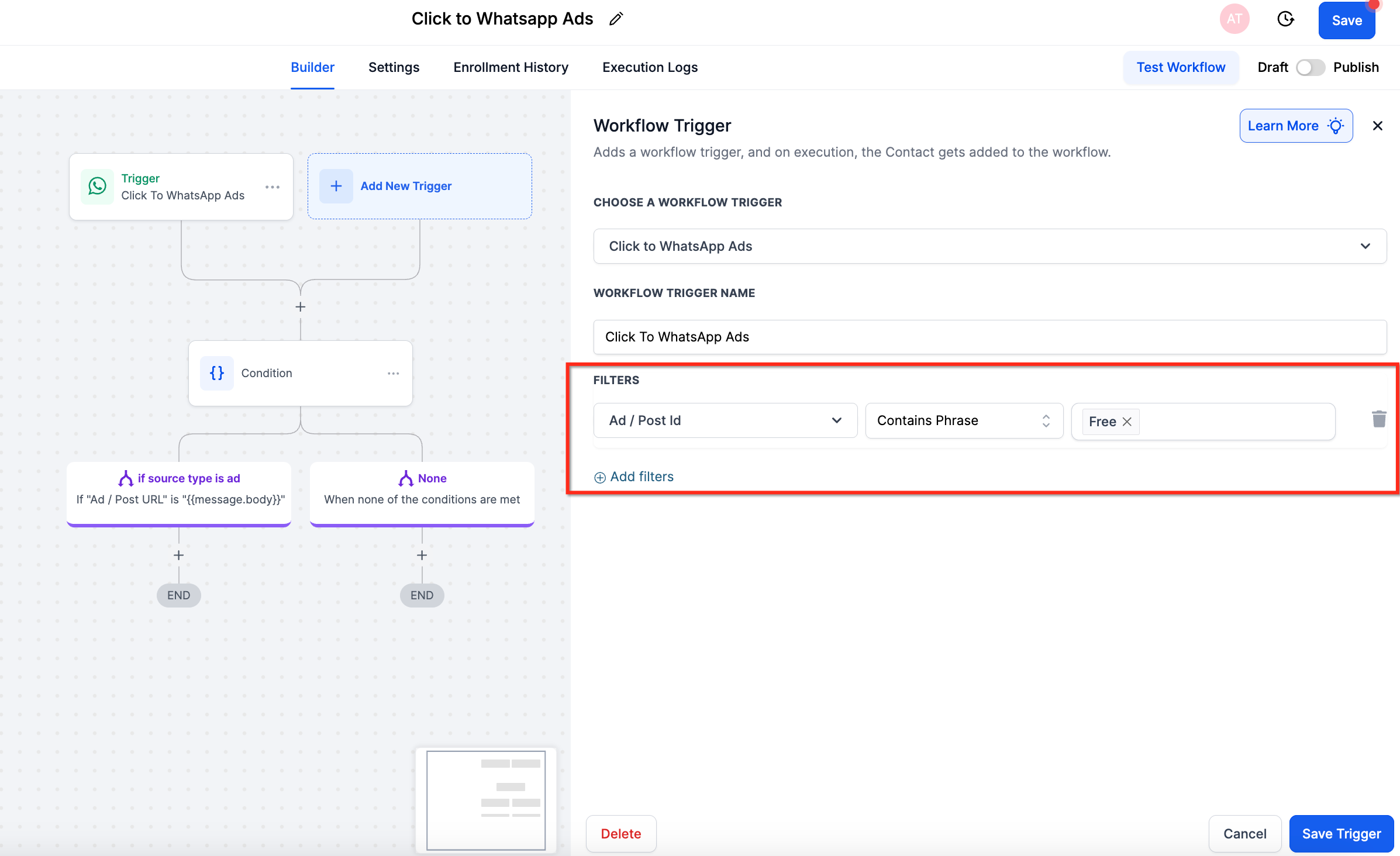Click the Save Trigger button

point(1341,834)
